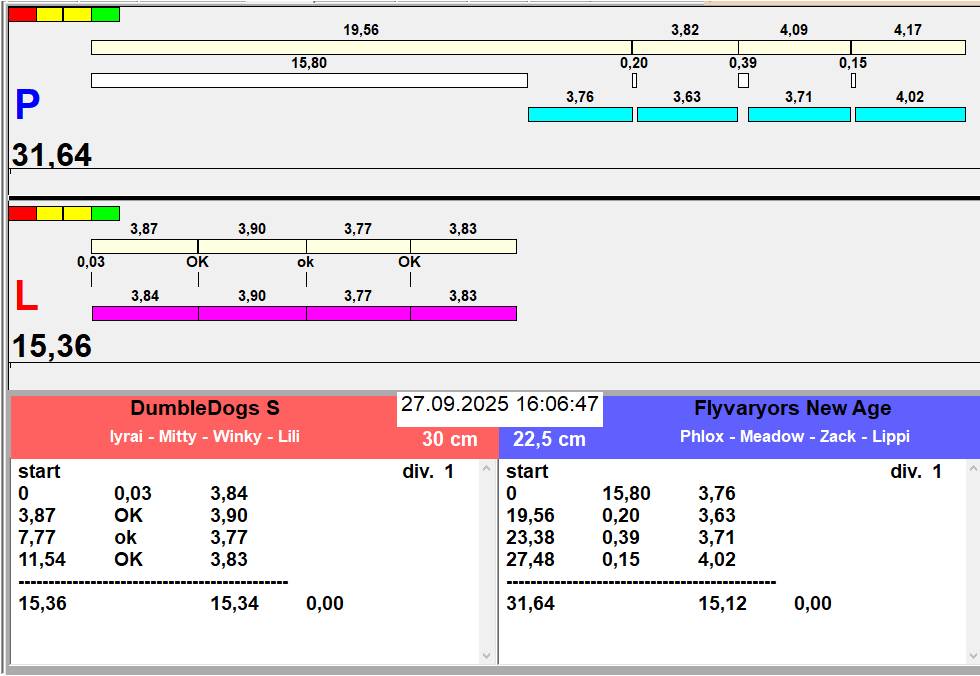Select the cream bar labeled 4,09

pos(794,47)
